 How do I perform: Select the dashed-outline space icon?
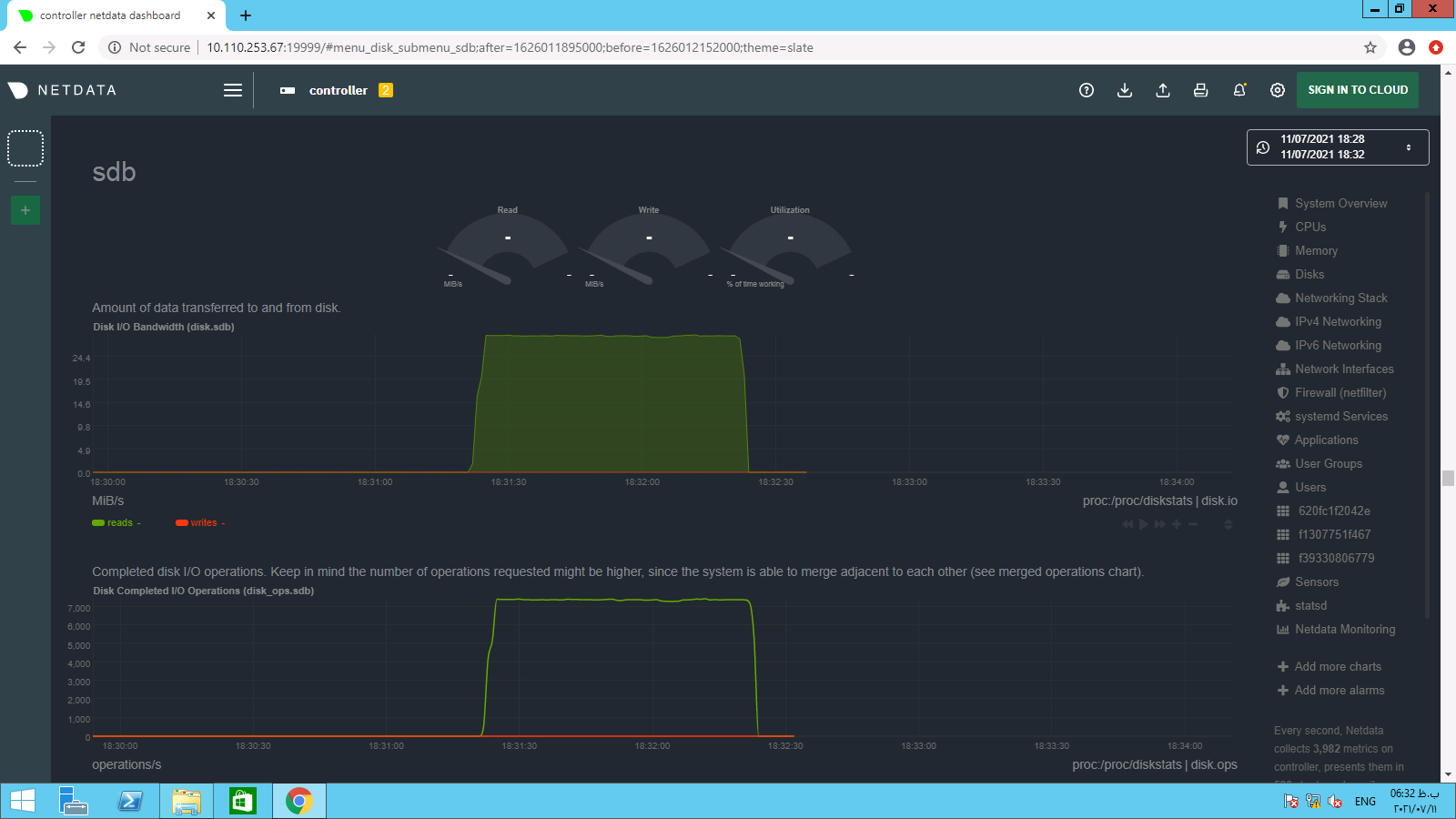(25, 148)
